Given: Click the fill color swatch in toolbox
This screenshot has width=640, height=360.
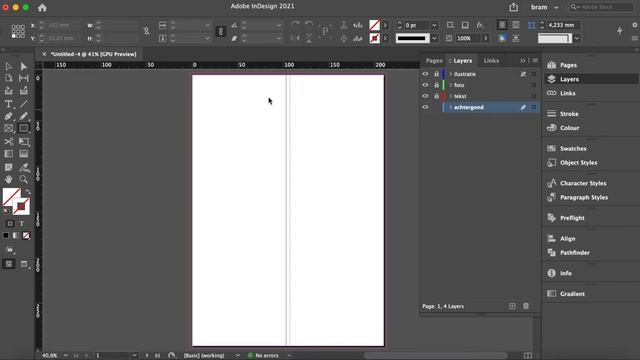Looking at the screenshot, I should (x=10, y=196).
